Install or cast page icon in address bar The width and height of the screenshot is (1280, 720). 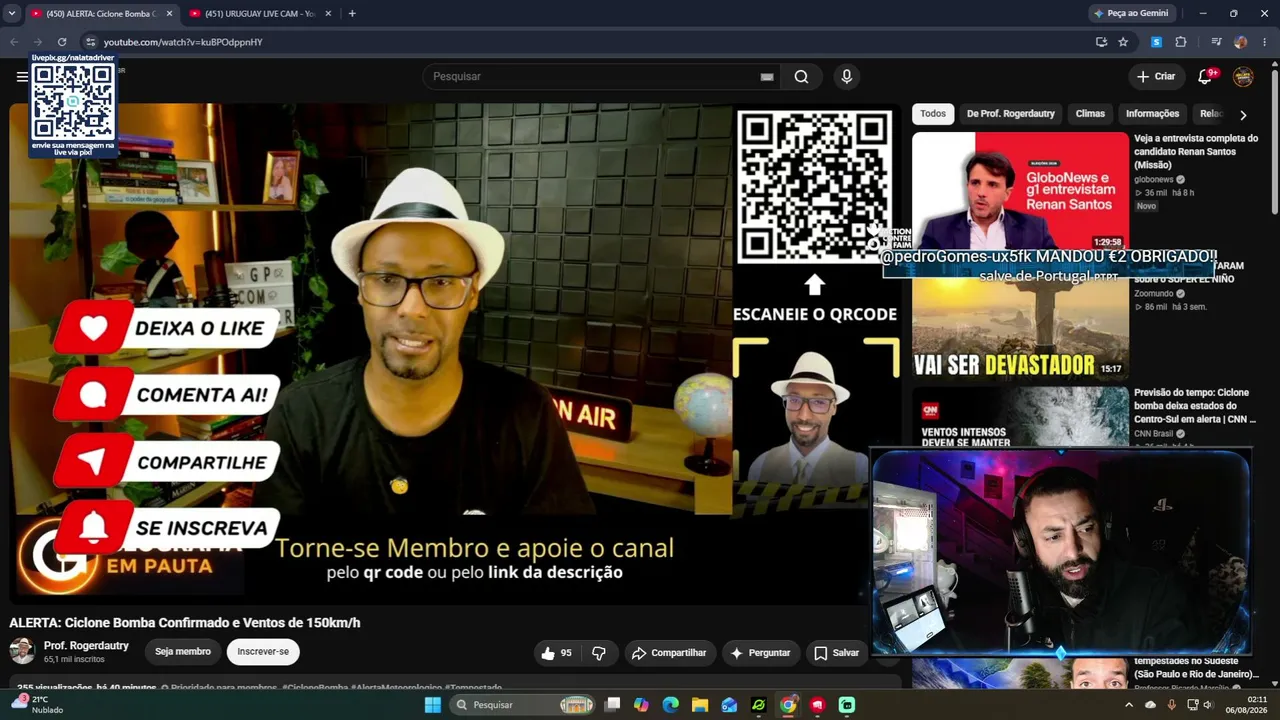point(1101,42)
